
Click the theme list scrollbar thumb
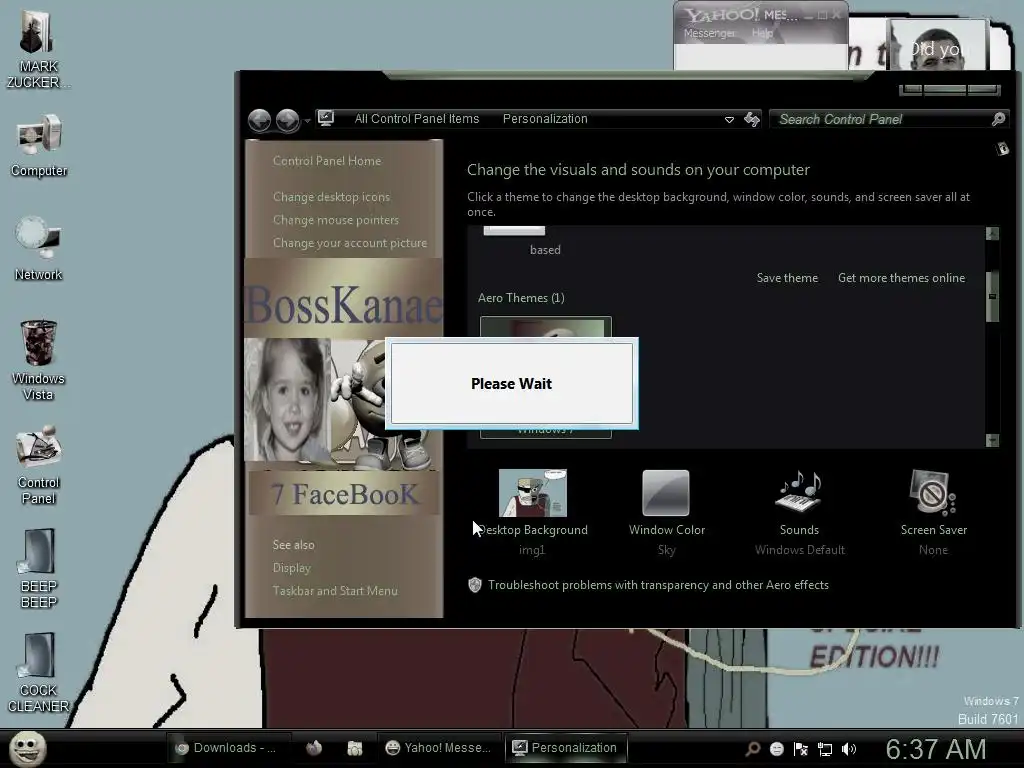coord(992,296)
